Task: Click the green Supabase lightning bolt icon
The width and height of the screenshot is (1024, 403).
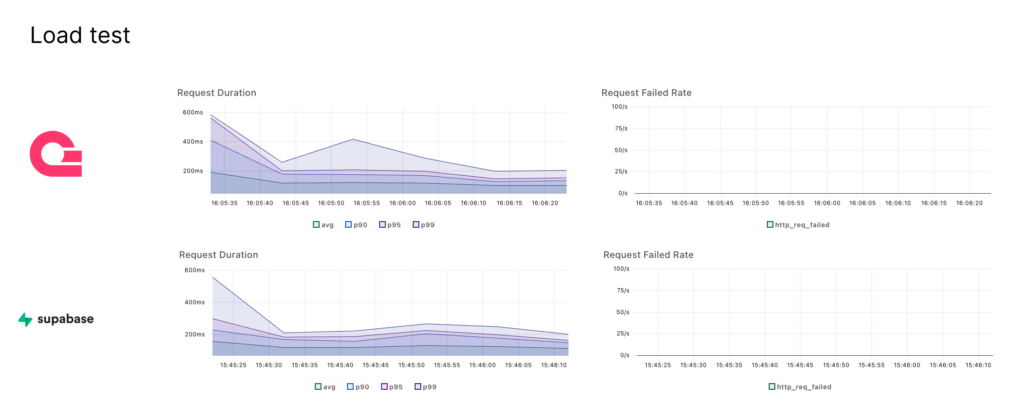Action: [x=25, y=320]
